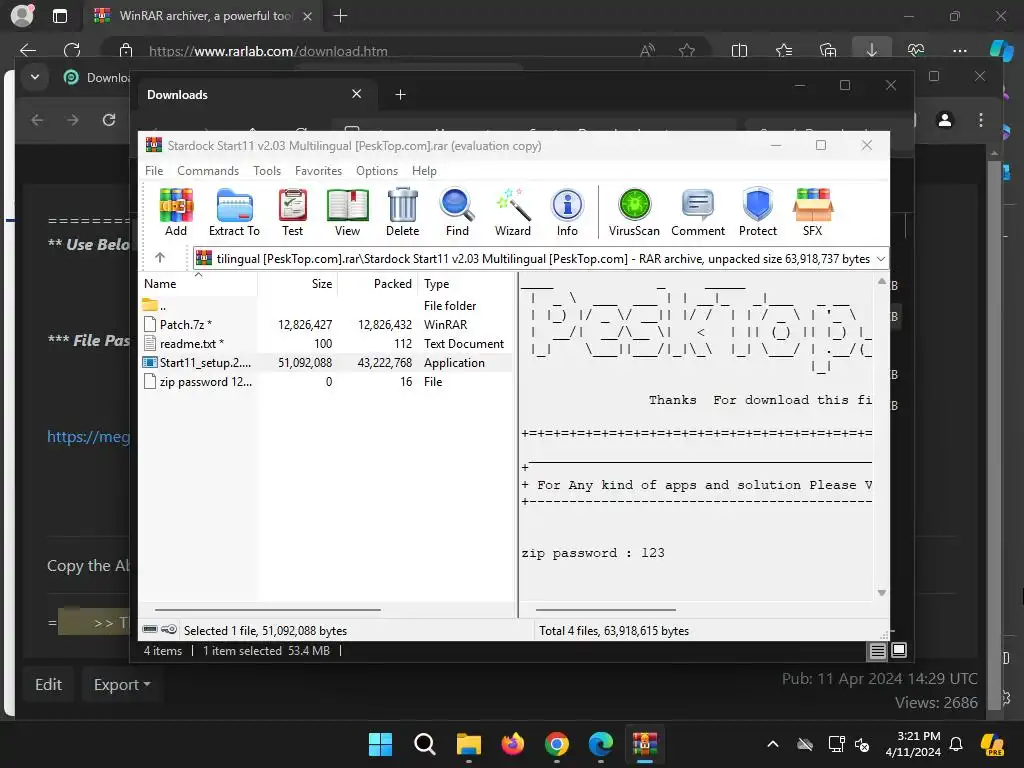Open new tab in Downloads Explorer window
This screenshot has height=768, width=1024.
tap(400, 95)
